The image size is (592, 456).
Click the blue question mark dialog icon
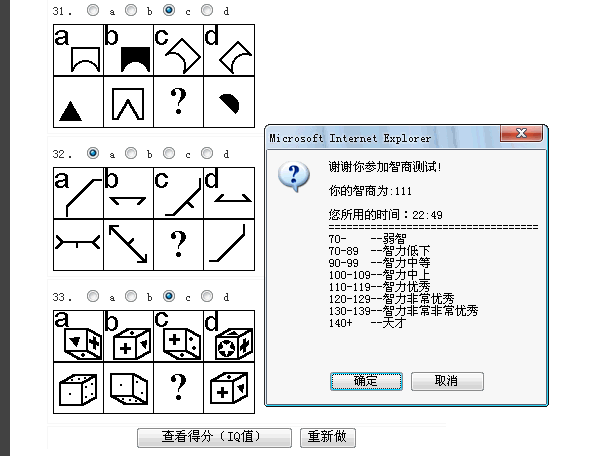(x=294, y=177)
